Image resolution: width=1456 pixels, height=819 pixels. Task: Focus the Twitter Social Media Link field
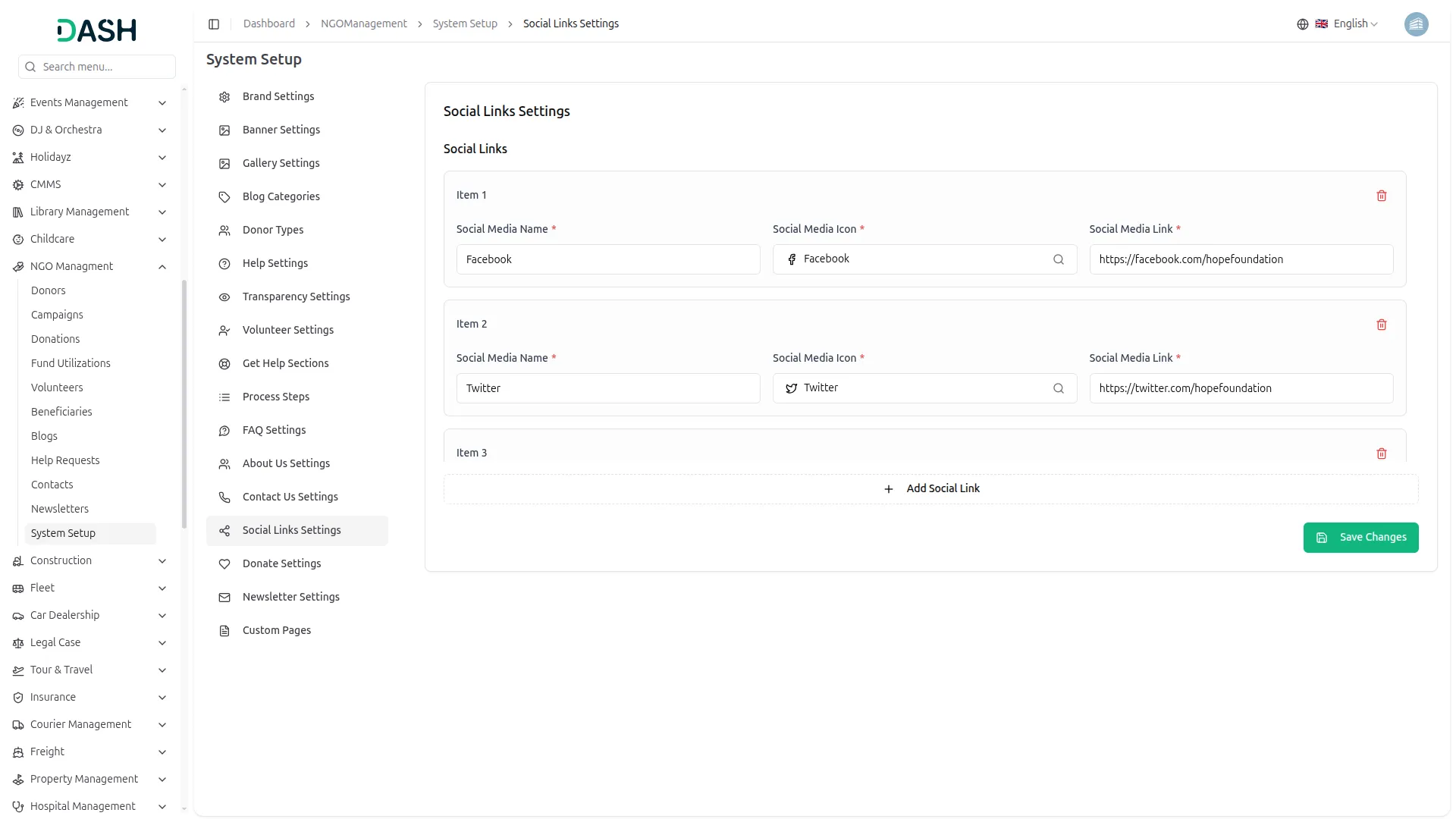point(1241,388)
